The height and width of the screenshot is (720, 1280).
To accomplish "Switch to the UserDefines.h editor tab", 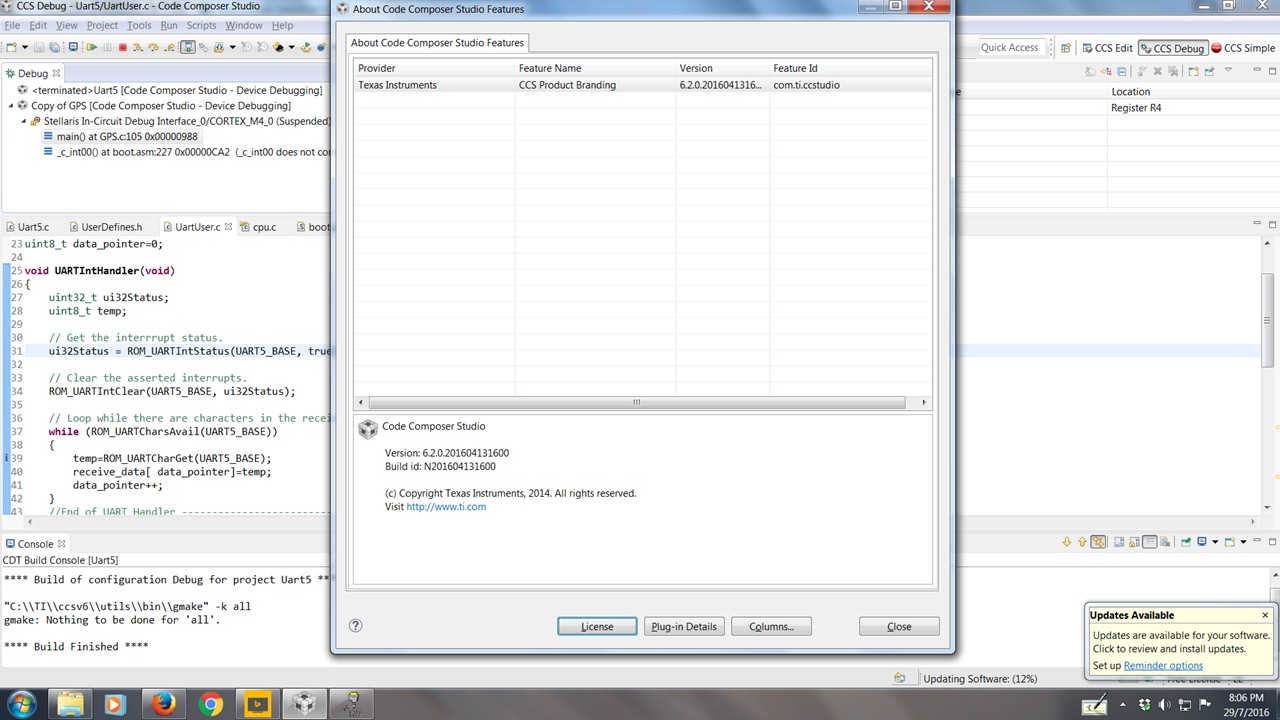I will click(112, 227).
